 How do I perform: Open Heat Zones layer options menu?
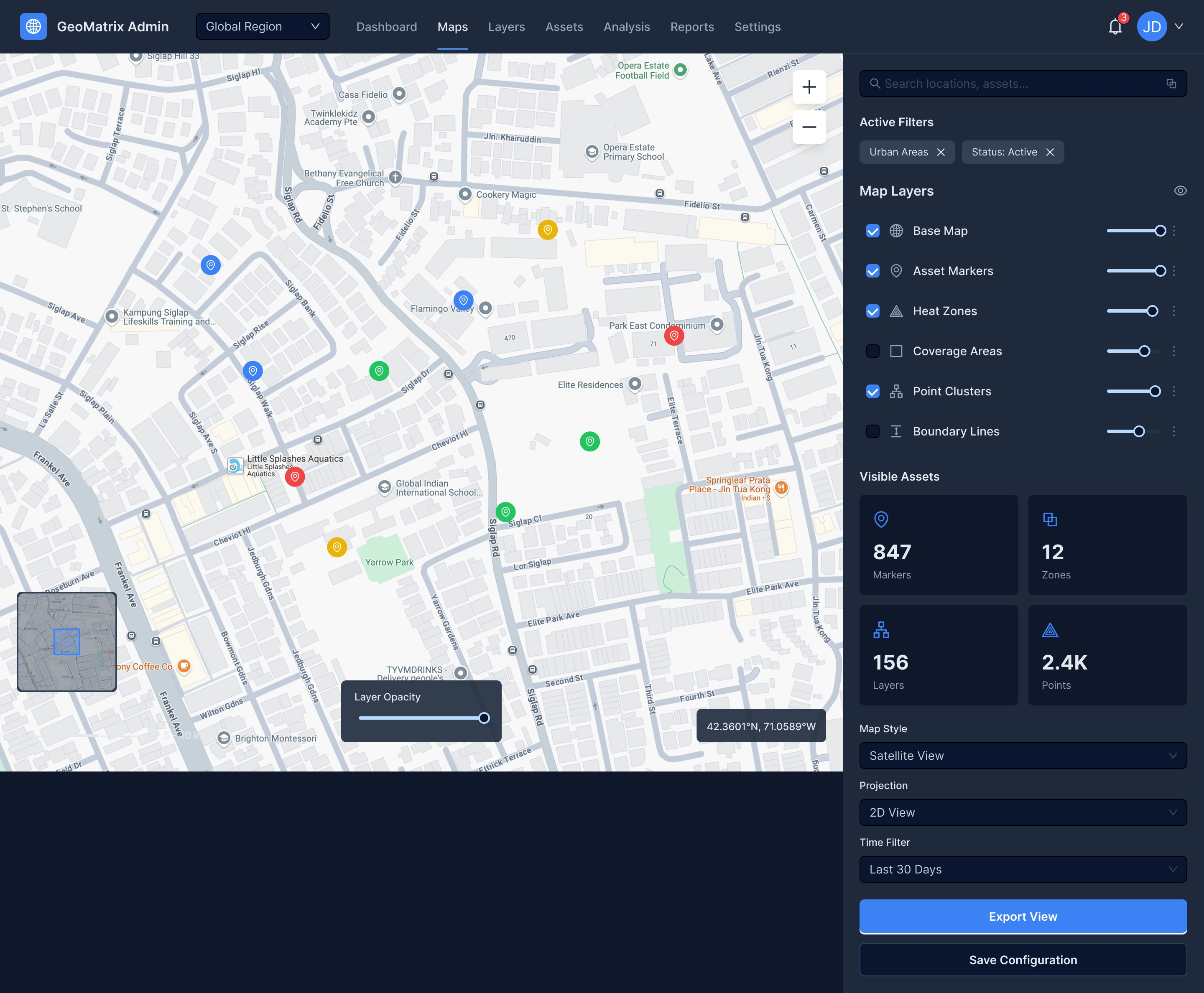click(x=1173, y=311)
